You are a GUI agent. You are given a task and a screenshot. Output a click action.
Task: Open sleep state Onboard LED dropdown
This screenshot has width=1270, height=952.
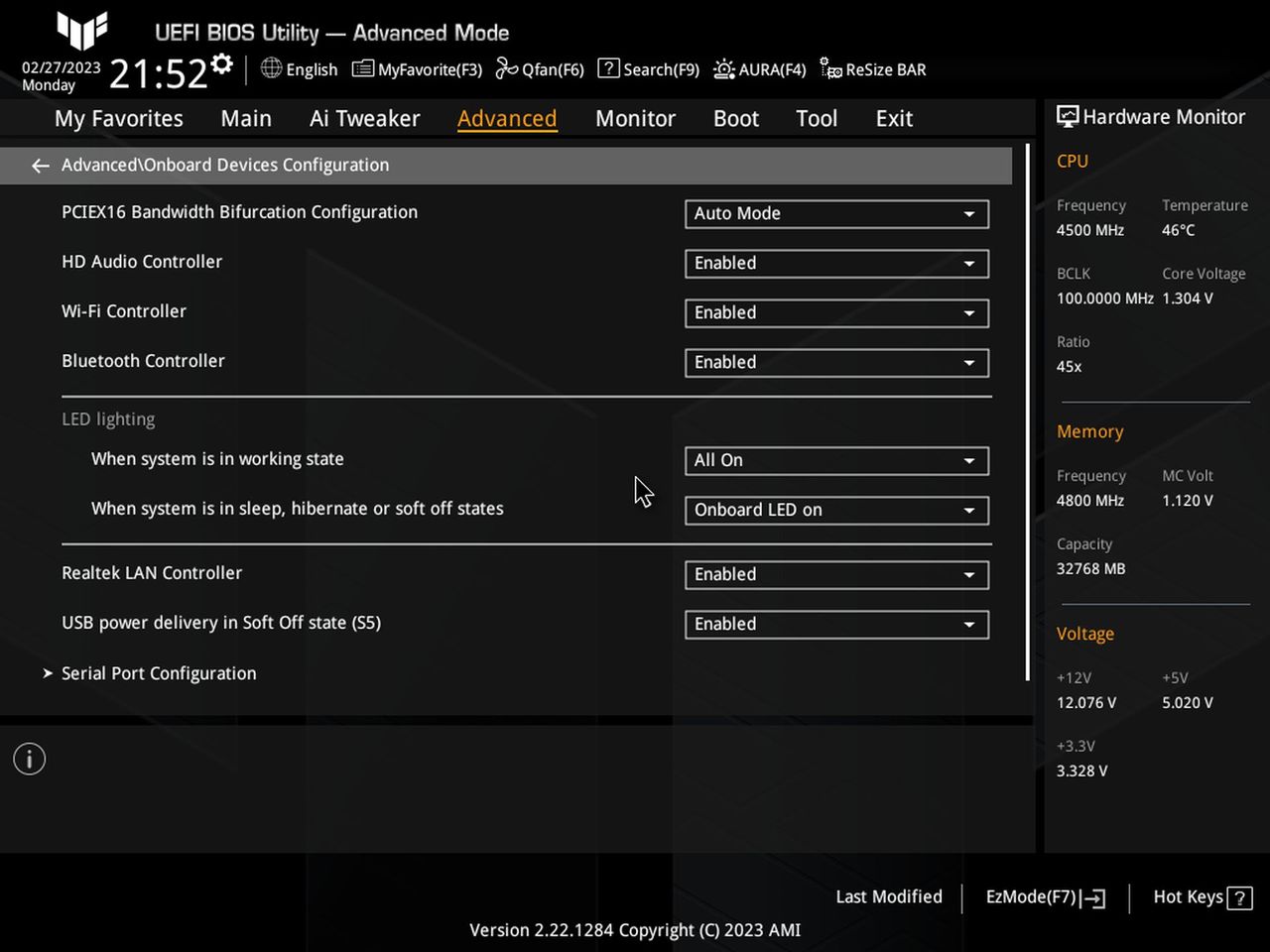[836, 511]
